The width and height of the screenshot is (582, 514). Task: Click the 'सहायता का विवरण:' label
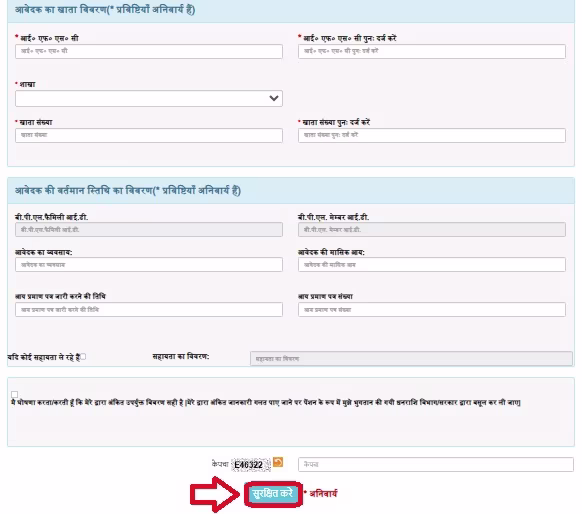point(181,356)
